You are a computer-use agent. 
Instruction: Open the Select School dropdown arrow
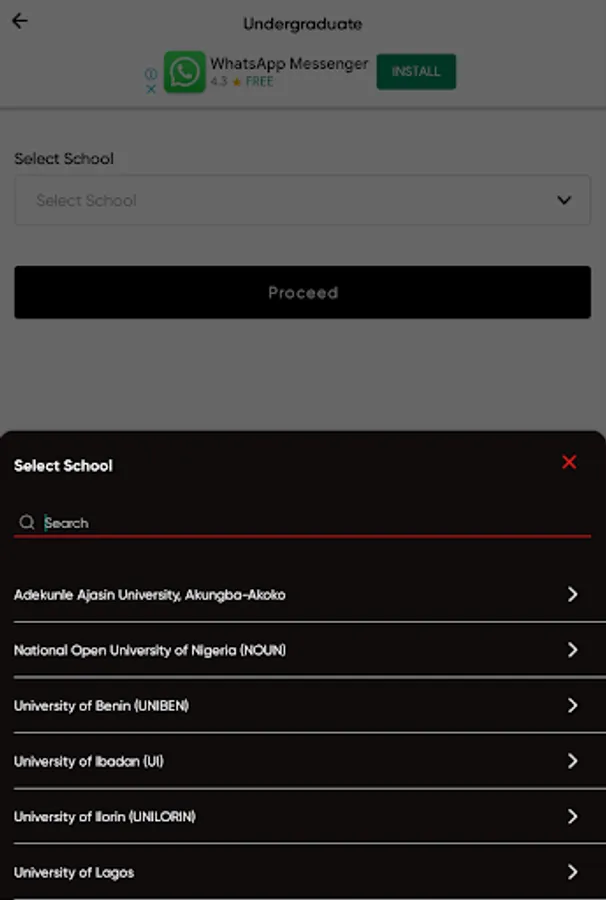point(564,200)
